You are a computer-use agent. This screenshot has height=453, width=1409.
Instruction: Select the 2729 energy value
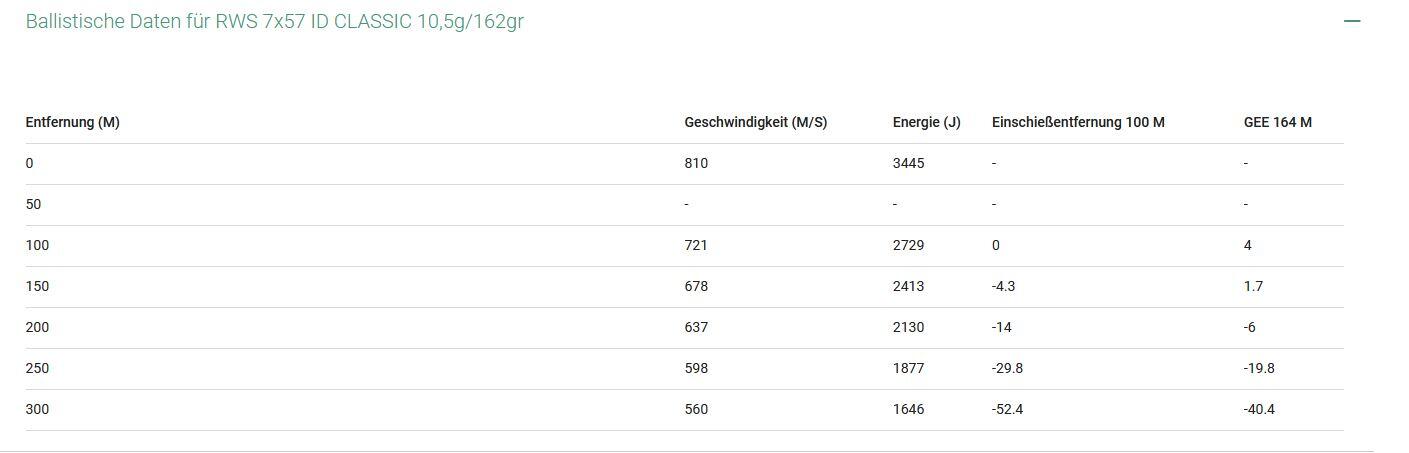pos(908,245)
